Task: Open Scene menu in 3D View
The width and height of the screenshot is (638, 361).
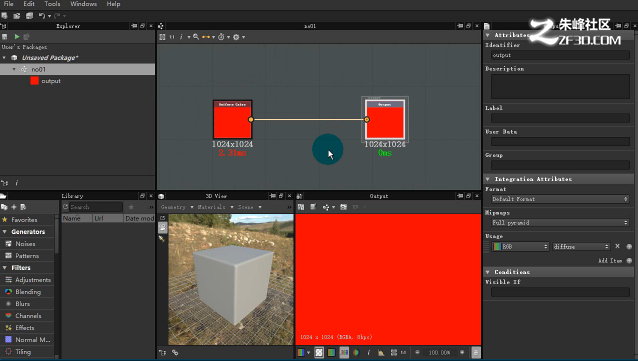Action: coord(249,207)
